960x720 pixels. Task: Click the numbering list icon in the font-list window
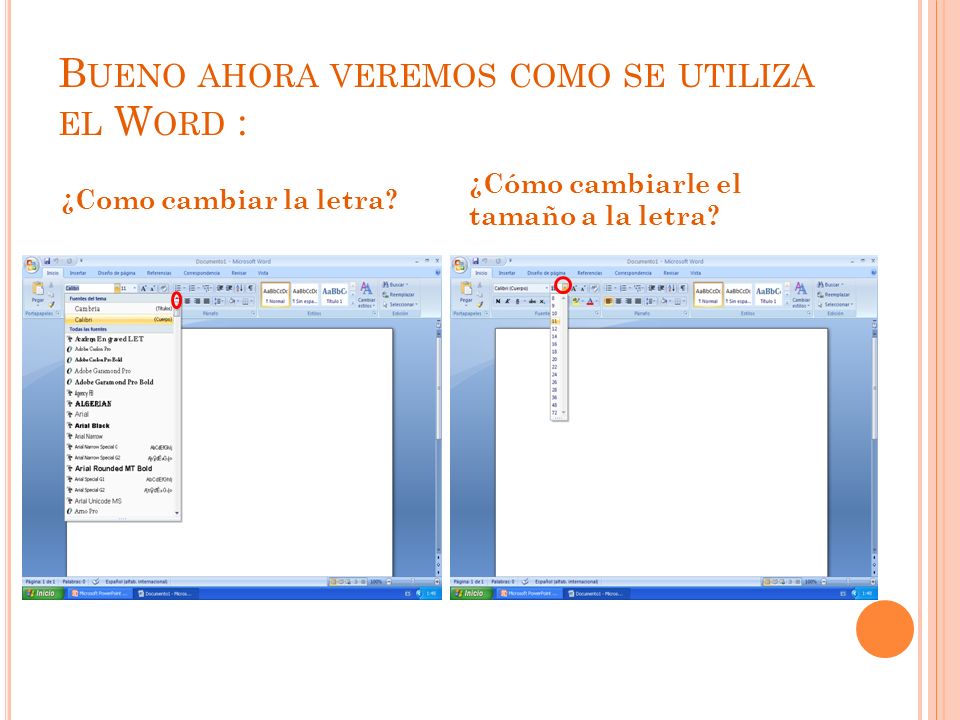pyautogui.click(x=192, y=288)
